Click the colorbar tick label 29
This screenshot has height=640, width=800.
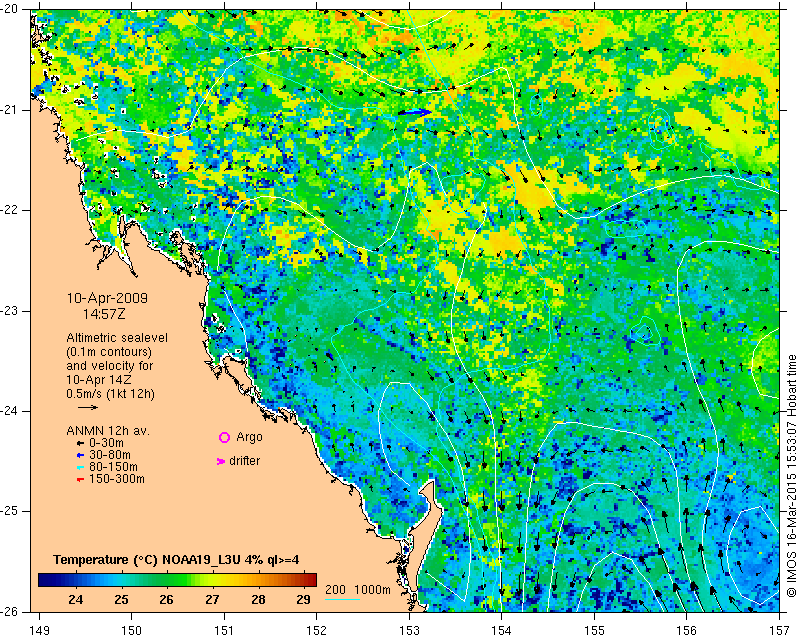[304, 599]
